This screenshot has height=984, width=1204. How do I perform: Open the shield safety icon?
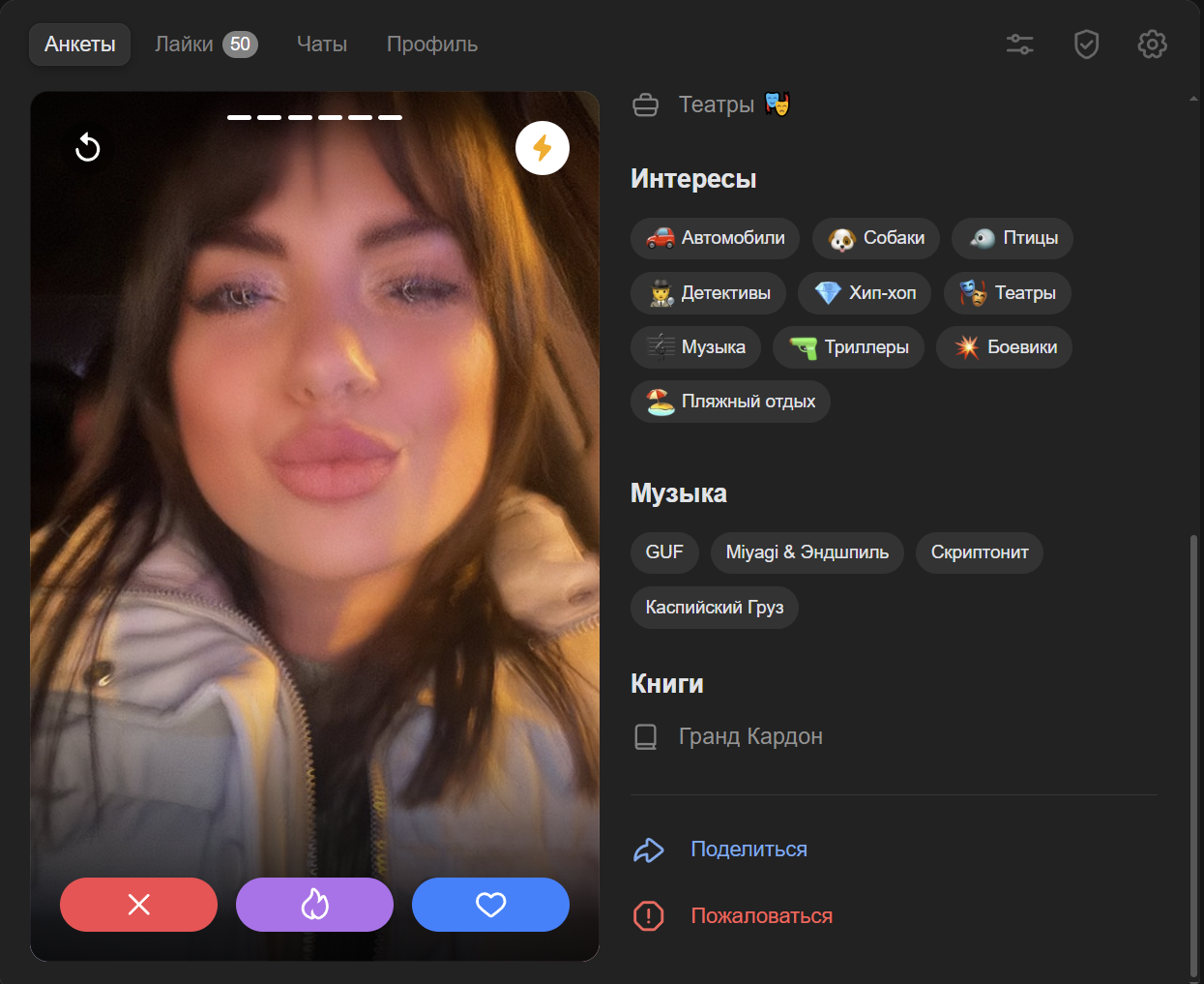pos(1087,45)
